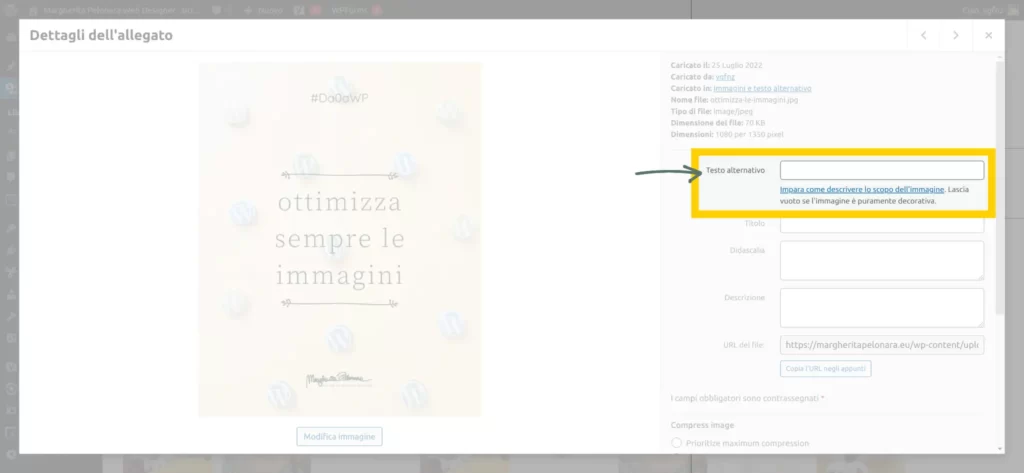Click the Testo alternativo input field
The image size is (1024, 473).
[882, 170]
